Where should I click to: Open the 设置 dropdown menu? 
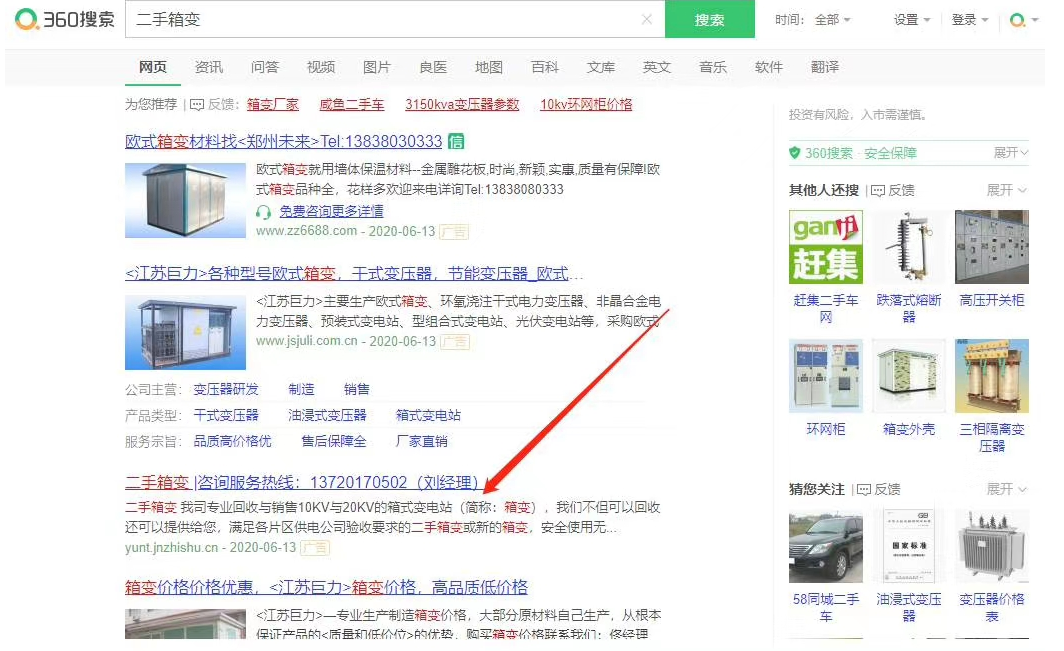[x=912, y=20]
